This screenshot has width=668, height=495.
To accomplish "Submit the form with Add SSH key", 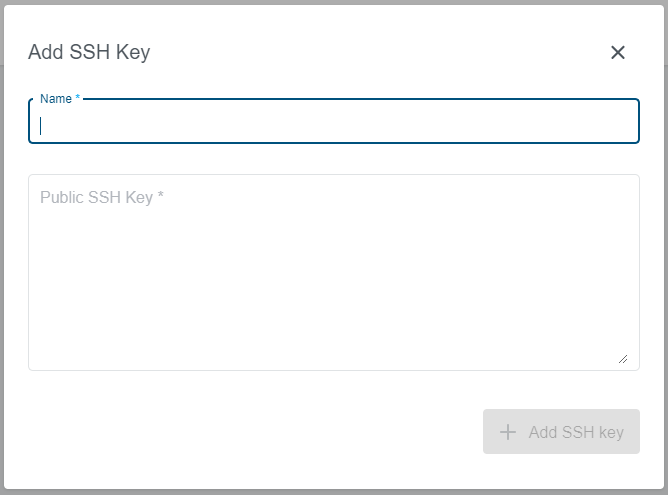I will (x=561, y=432).
